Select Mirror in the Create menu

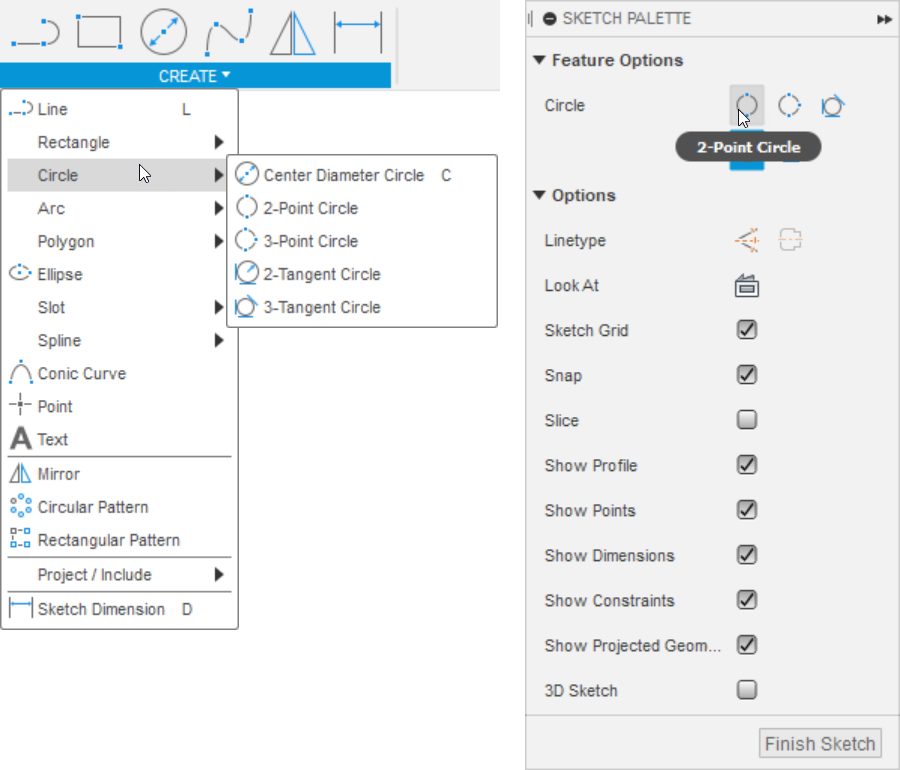click(x=119, y=474)
